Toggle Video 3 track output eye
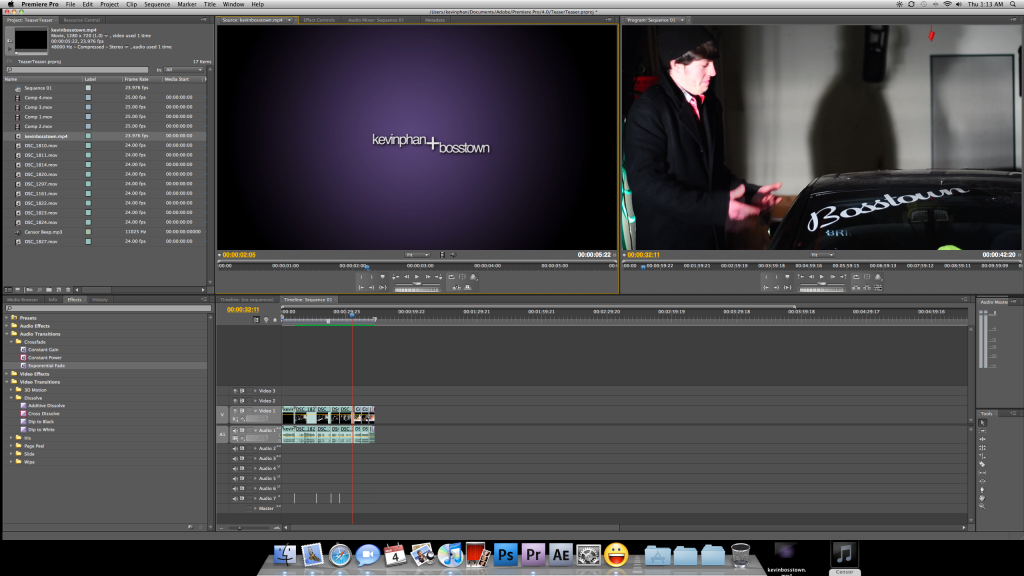 coord(235,391)
